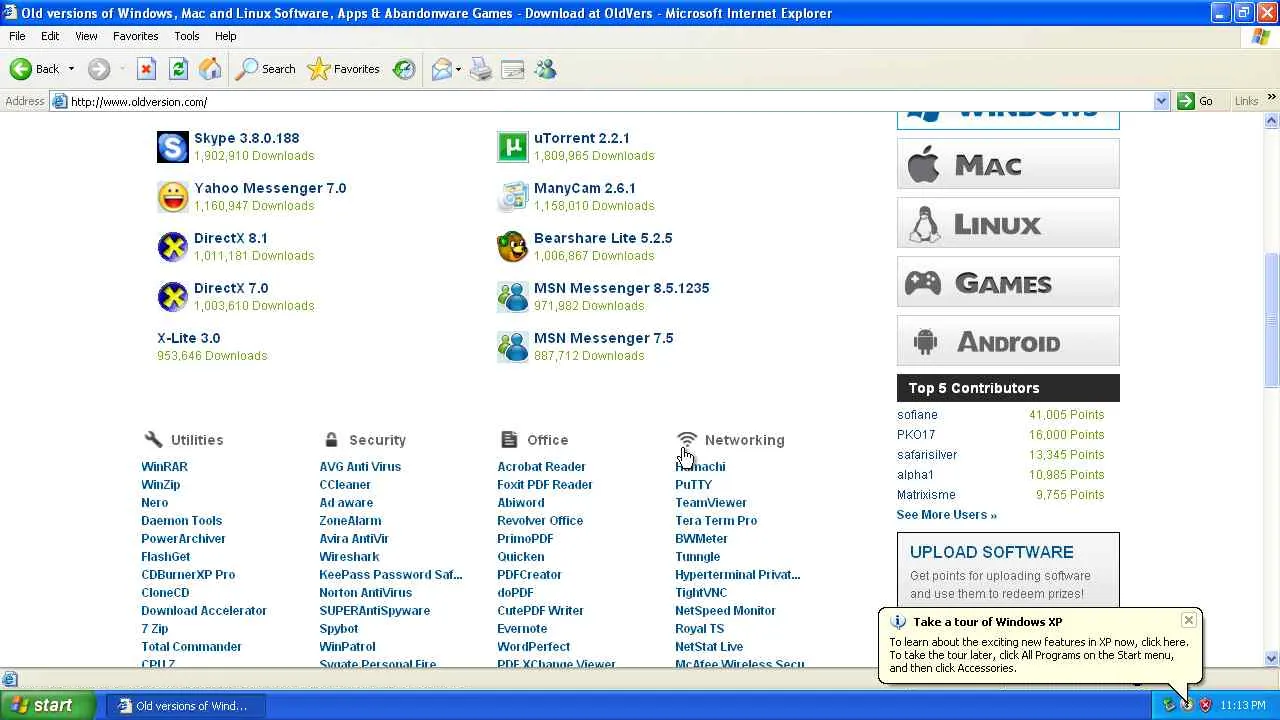Open the Windows Start menu
Screen dimensions: 1280x720
point(48,705)
